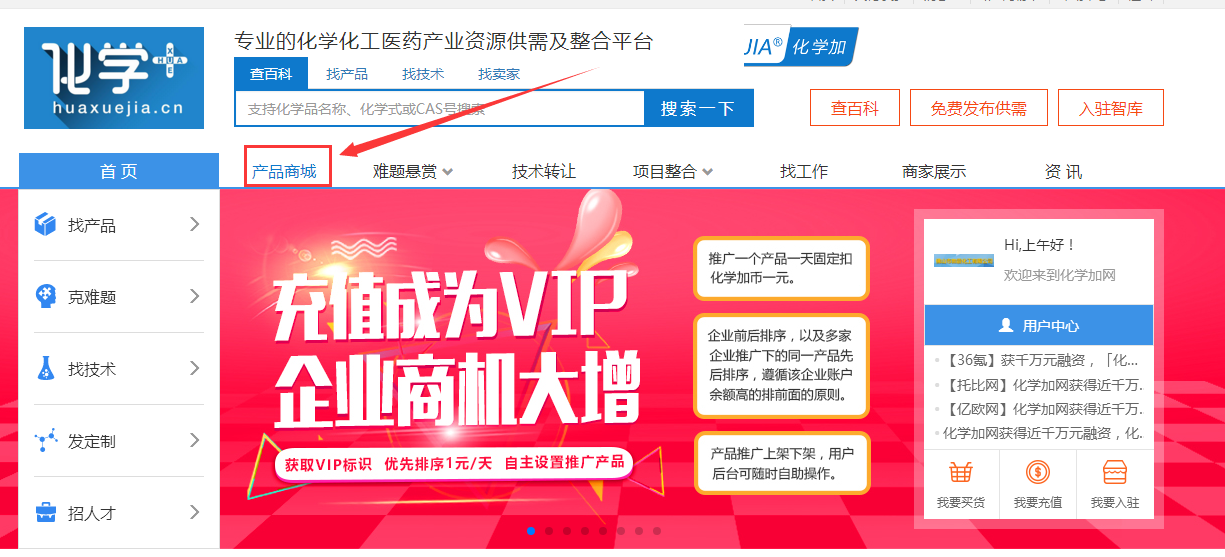This screenshot has height=557, width=1225.
Task: Select the 找技术 flask icon
Action: (46, 369)
